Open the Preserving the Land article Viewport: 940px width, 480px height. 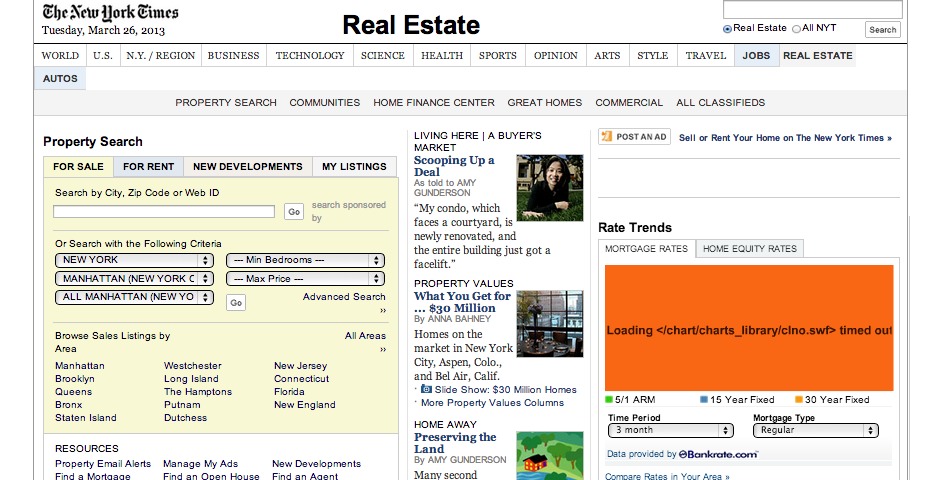455,443
